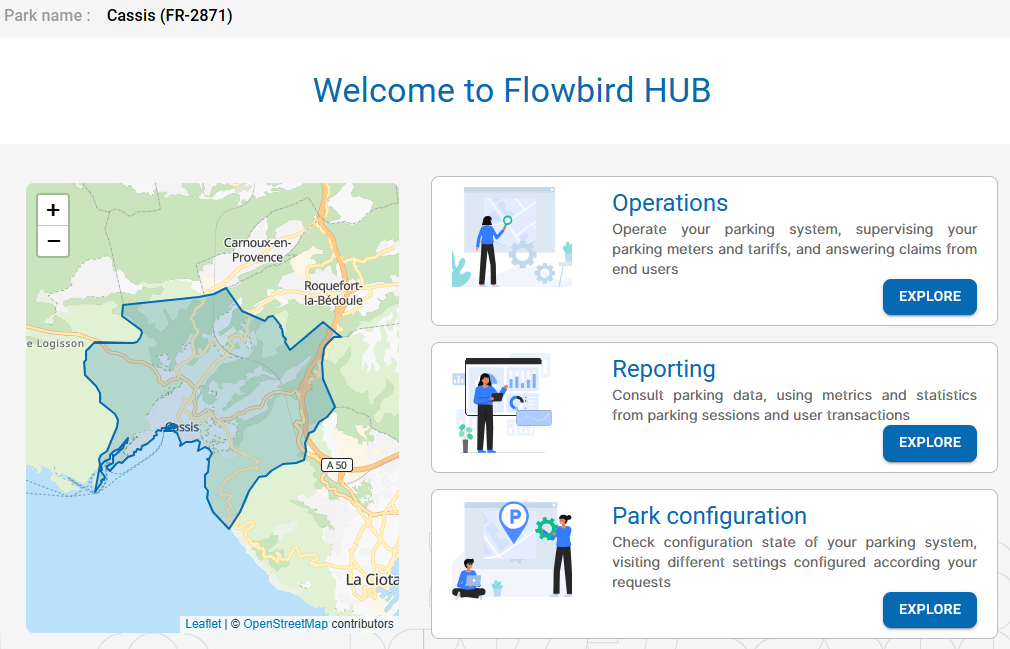Click the Operations heading
This screenshot has width=1010, height=649.
pyautogui.click(x=670, y=203)
